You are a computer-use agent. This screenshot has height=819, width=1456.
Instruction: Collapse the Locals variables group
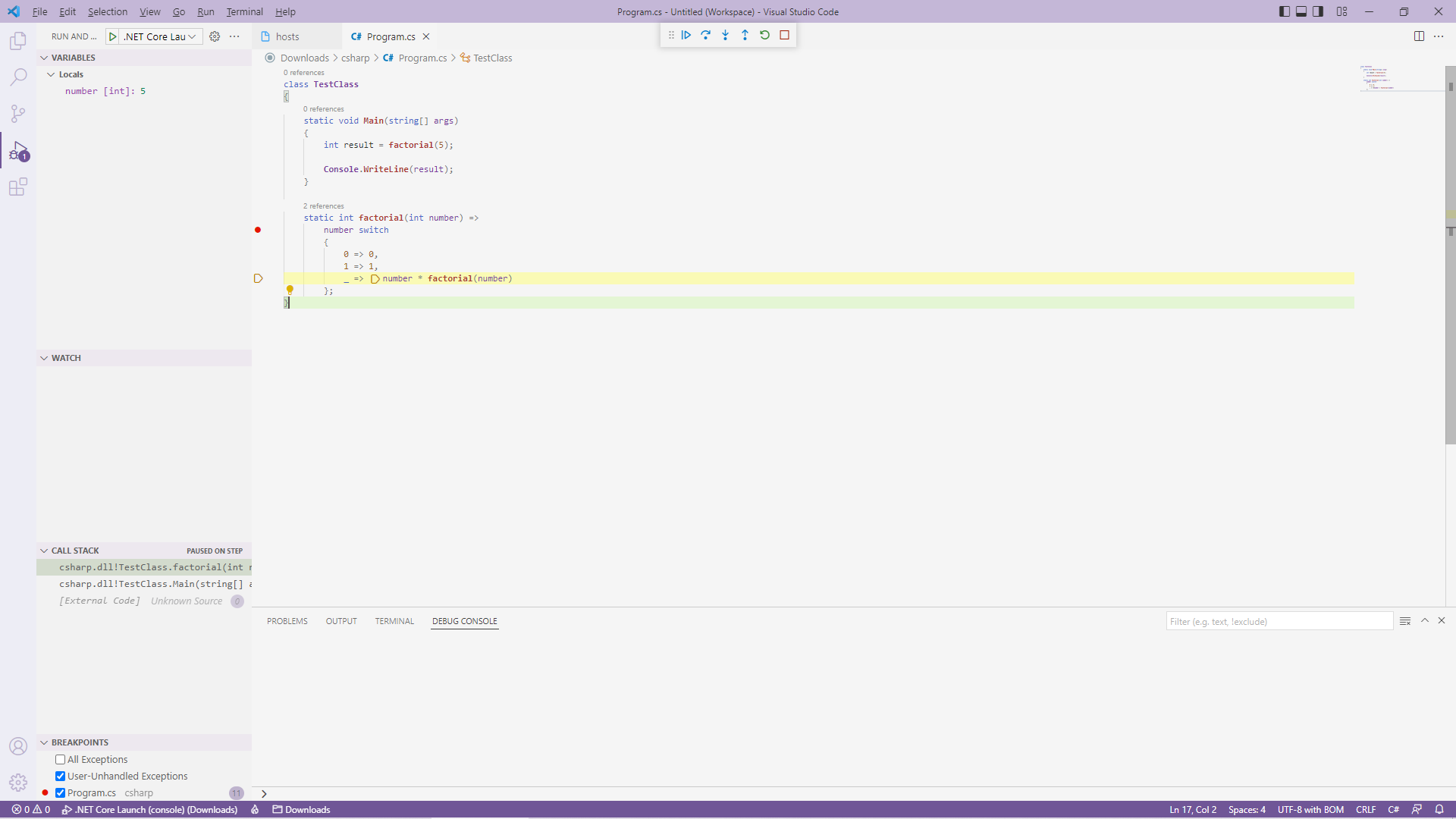(x=51, y=74)
